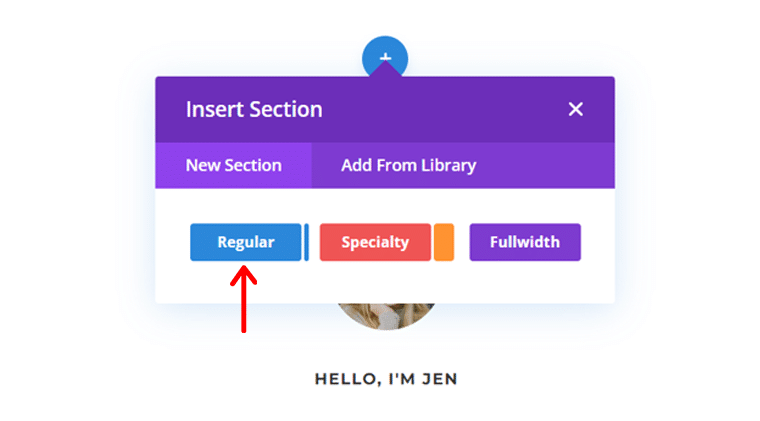760x421 pixels.
Task: Click the purple pointer triangle atop dialog
Action: coord(385,69)
